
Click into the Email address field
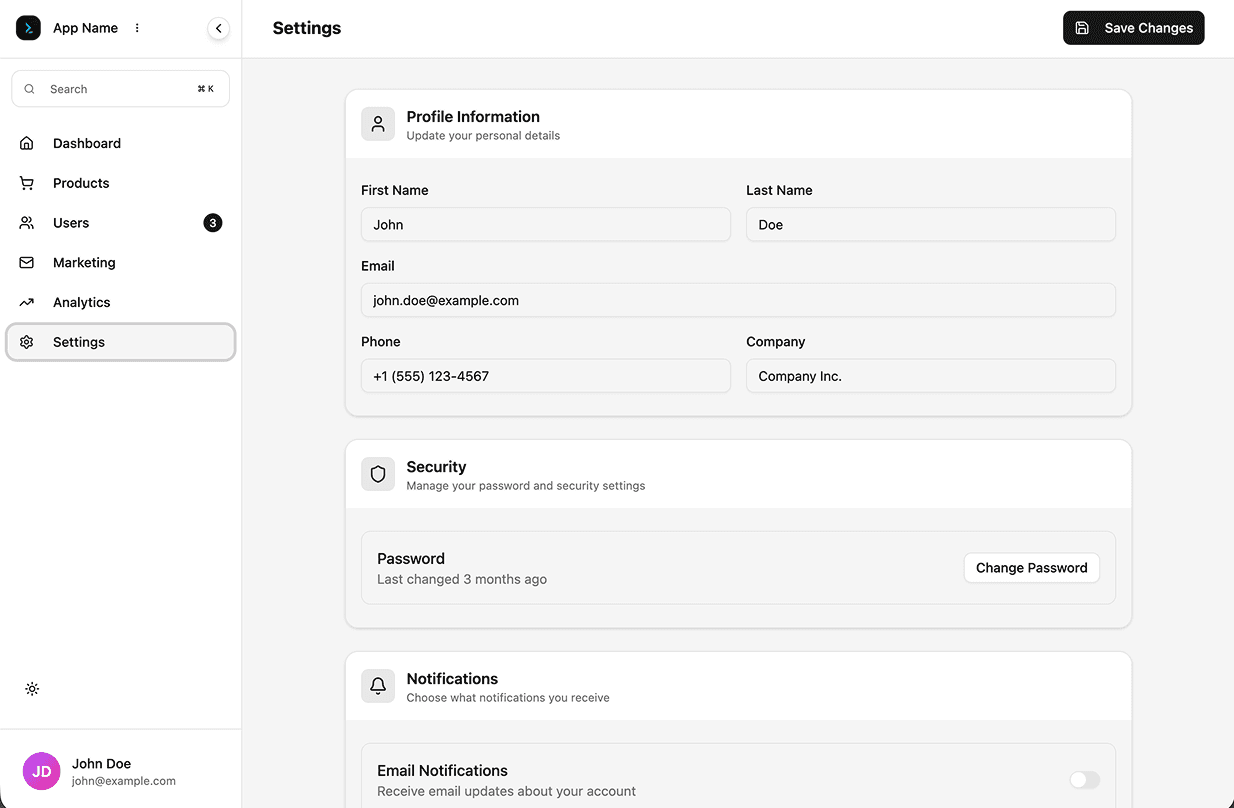(737, 300)
